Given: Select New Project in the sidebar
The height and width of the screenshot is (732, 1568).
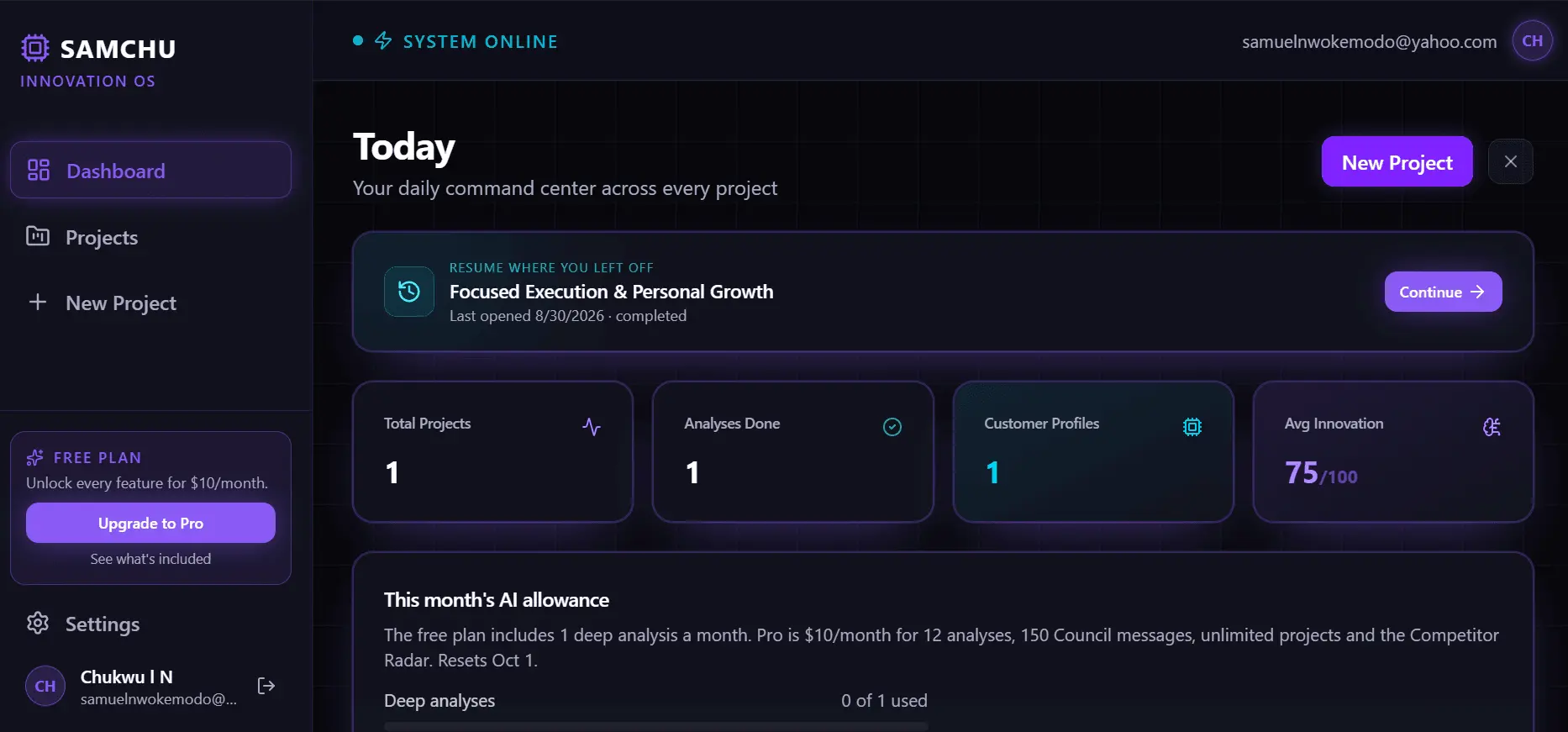Looking at the screenshot, I should [151, 303].
